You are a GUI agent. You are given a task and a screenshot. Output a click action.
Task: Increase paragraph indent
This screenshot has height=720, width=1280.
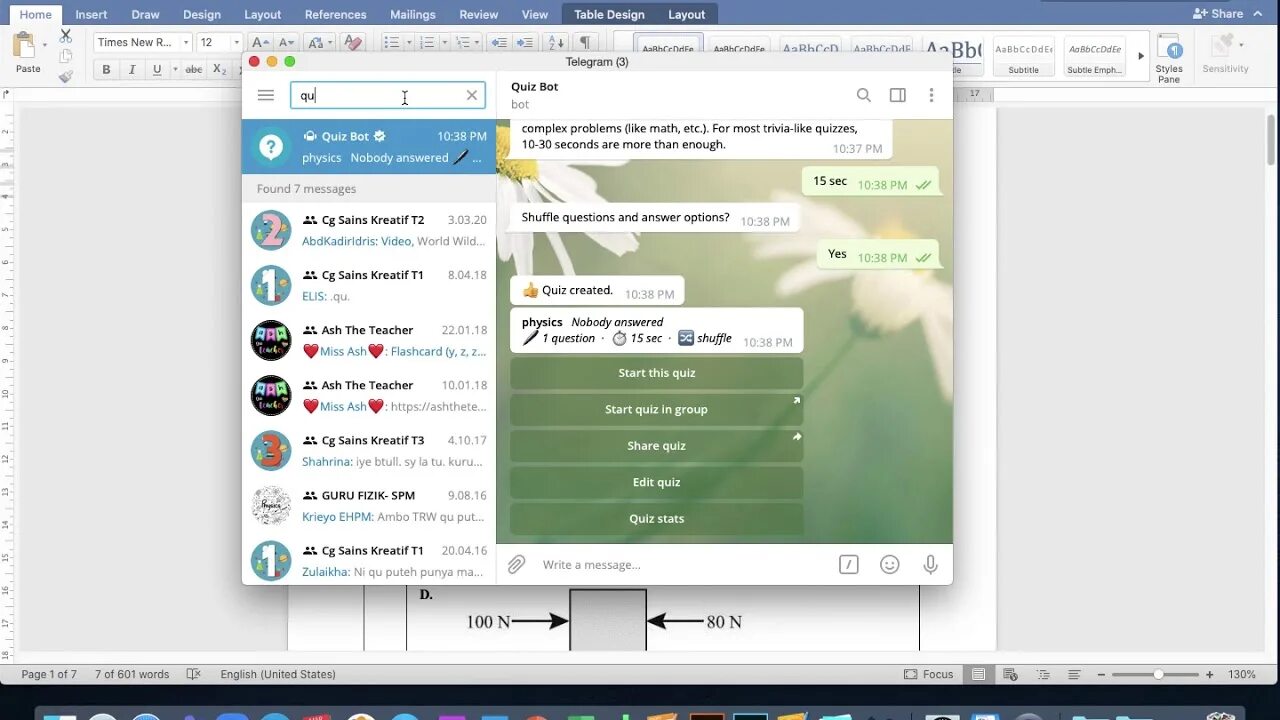[x=524, y=42]
